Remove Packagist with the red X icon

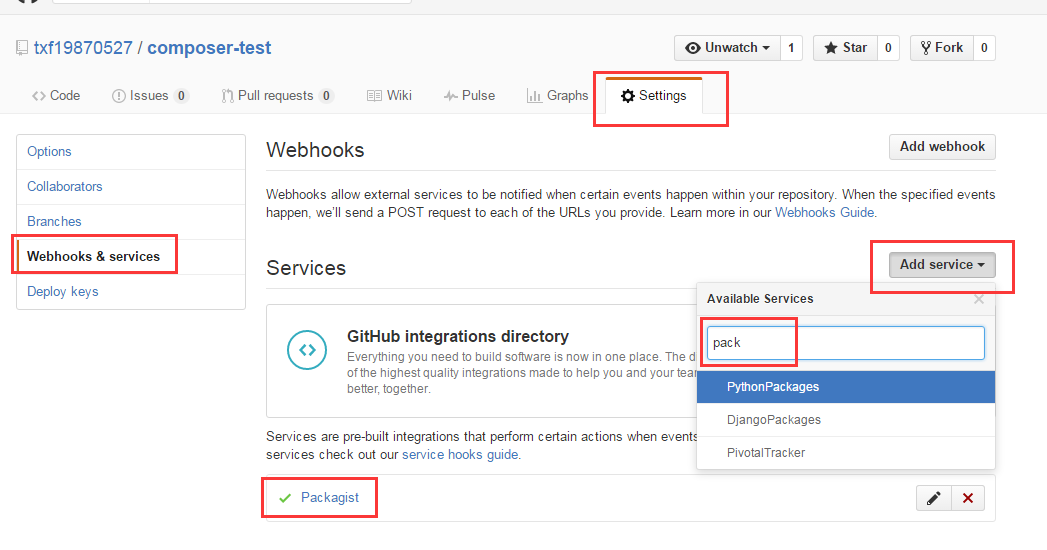(968, 498)
